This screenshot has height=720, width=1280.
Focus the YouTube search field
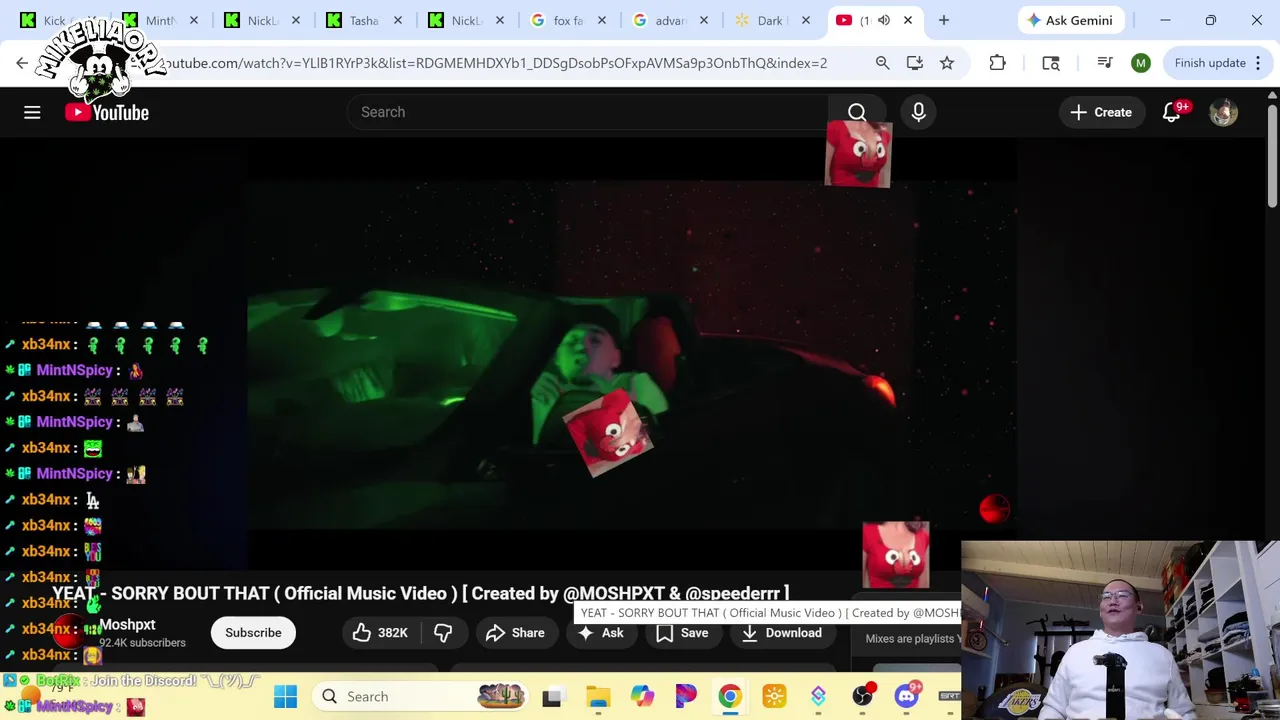[587, 112]
